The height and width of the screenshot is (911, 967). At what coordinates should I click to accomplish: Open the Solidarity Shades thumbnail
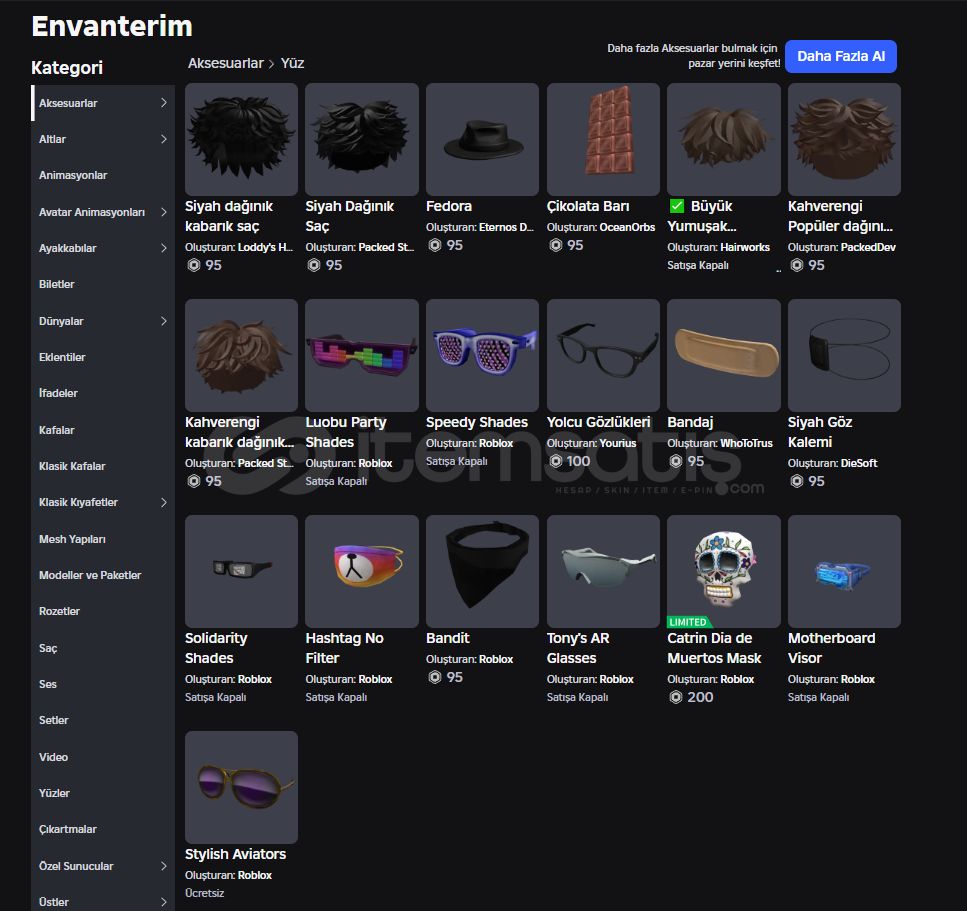[x=241, y=571]
